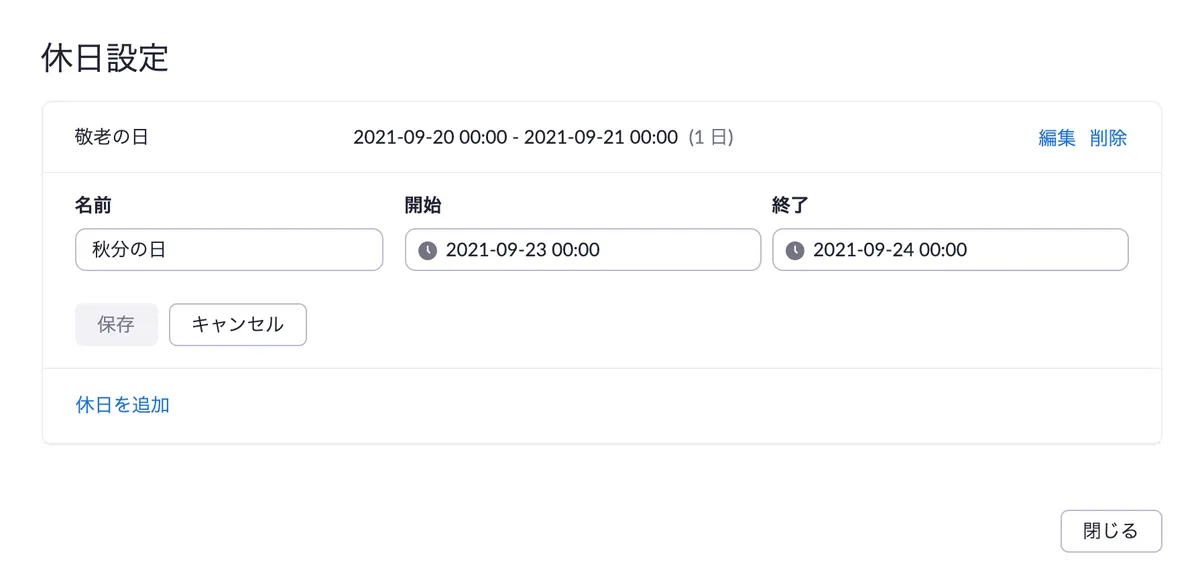
Task: Select the 敬老の日 holiday name
Action: [111, 137]
